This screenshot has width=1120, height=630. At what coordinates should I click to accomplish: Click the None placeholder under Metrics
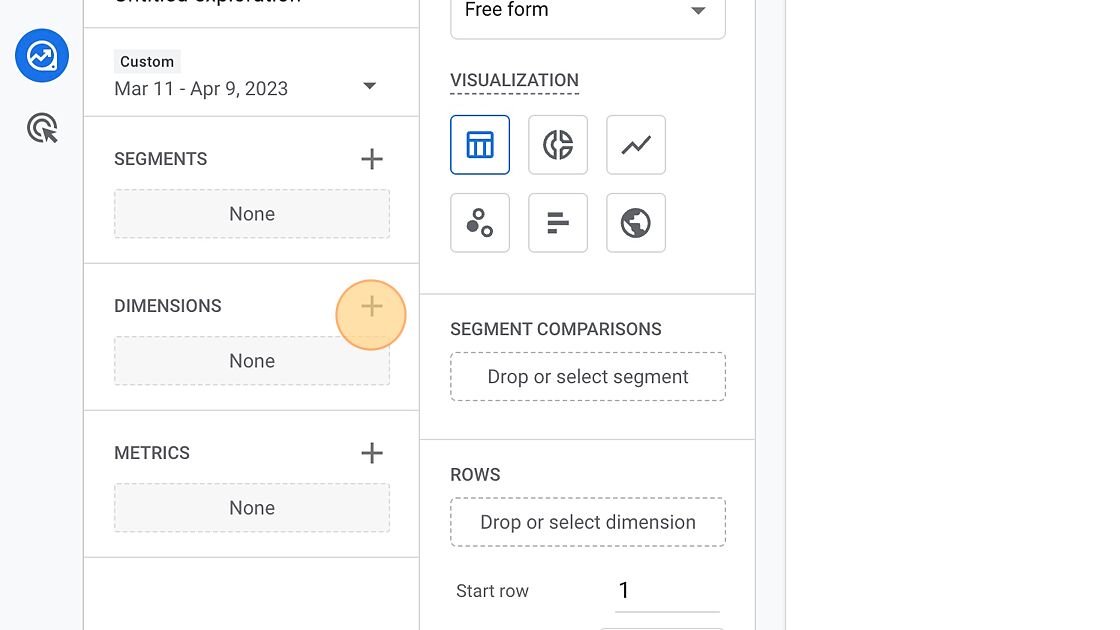(252, 508)
